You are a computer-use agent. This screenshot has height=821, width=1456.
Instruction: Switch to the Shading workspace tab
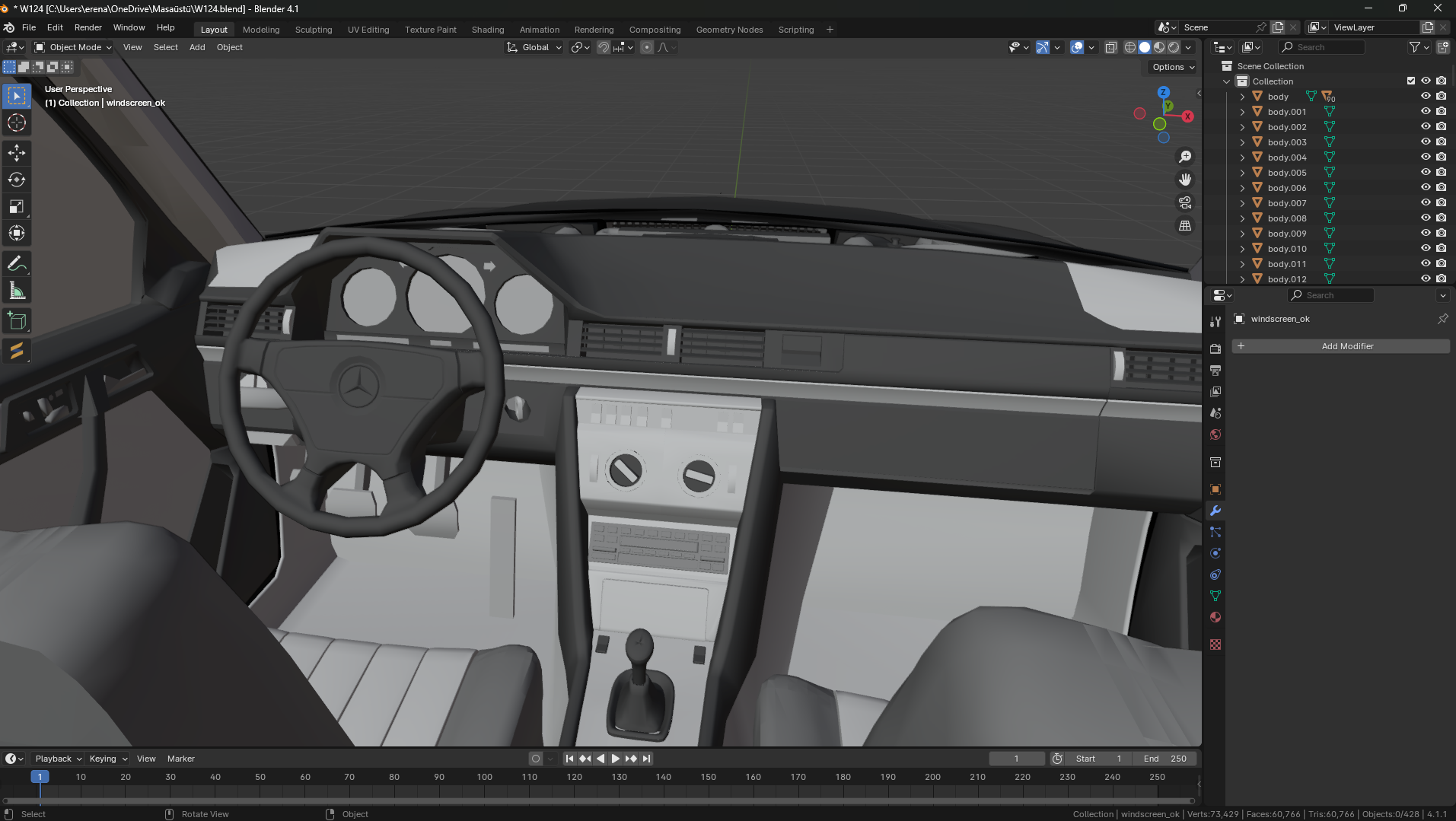pyautogui.click(x=488, y=30)
